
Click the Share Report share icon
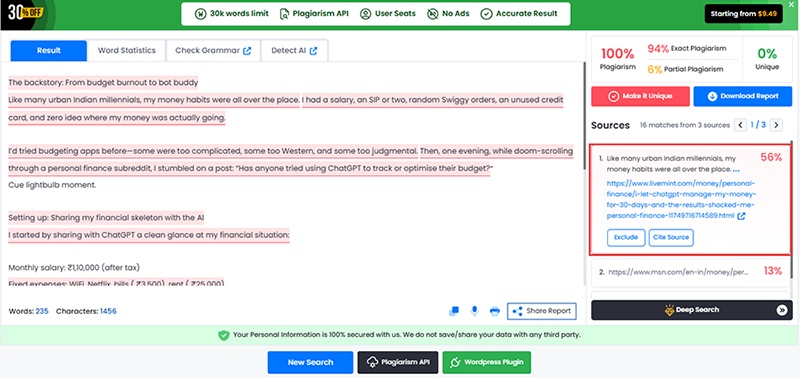tap(517, 311)
